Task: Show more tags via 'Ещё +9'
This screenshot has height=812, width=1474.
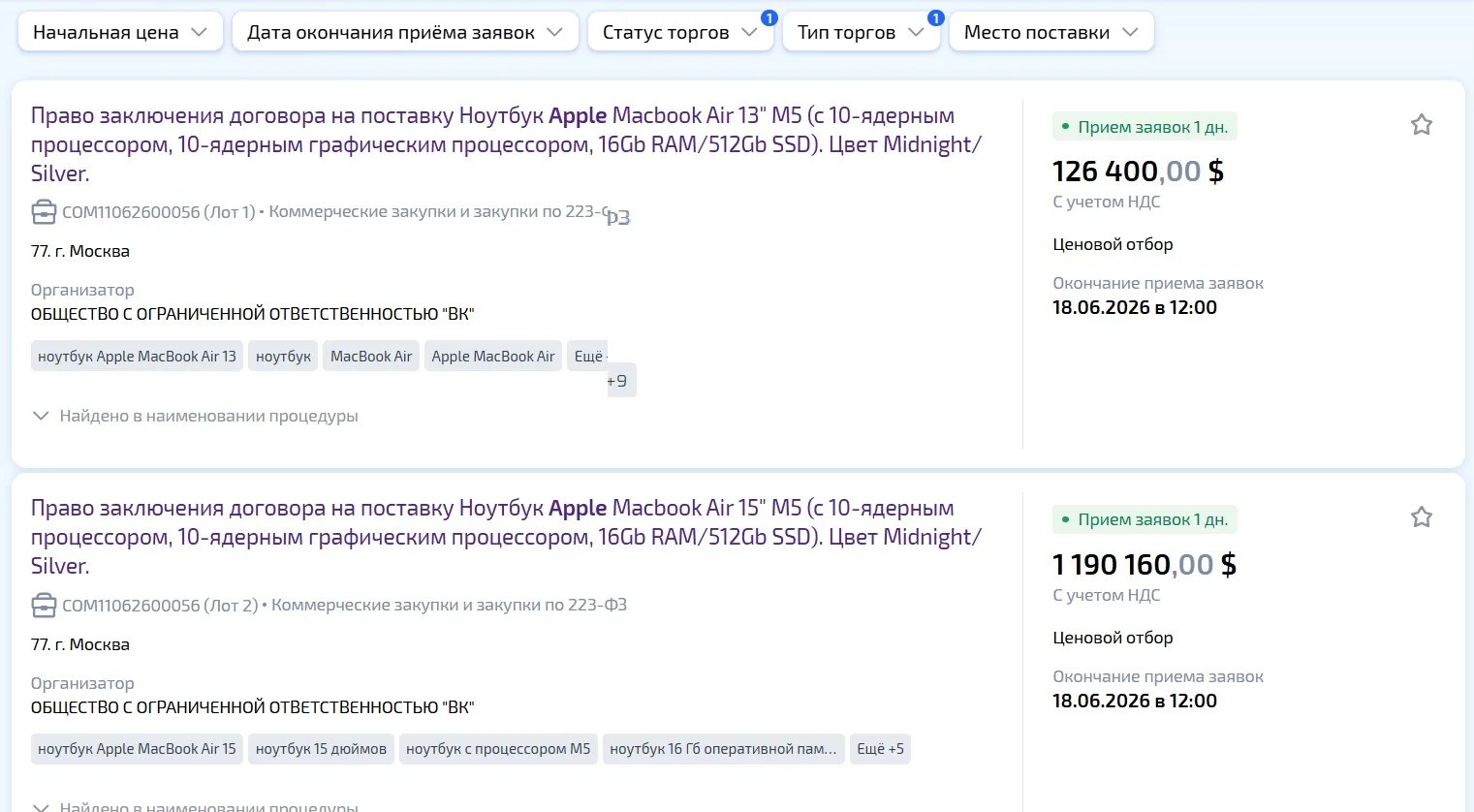Action: (x=601, y=368)
